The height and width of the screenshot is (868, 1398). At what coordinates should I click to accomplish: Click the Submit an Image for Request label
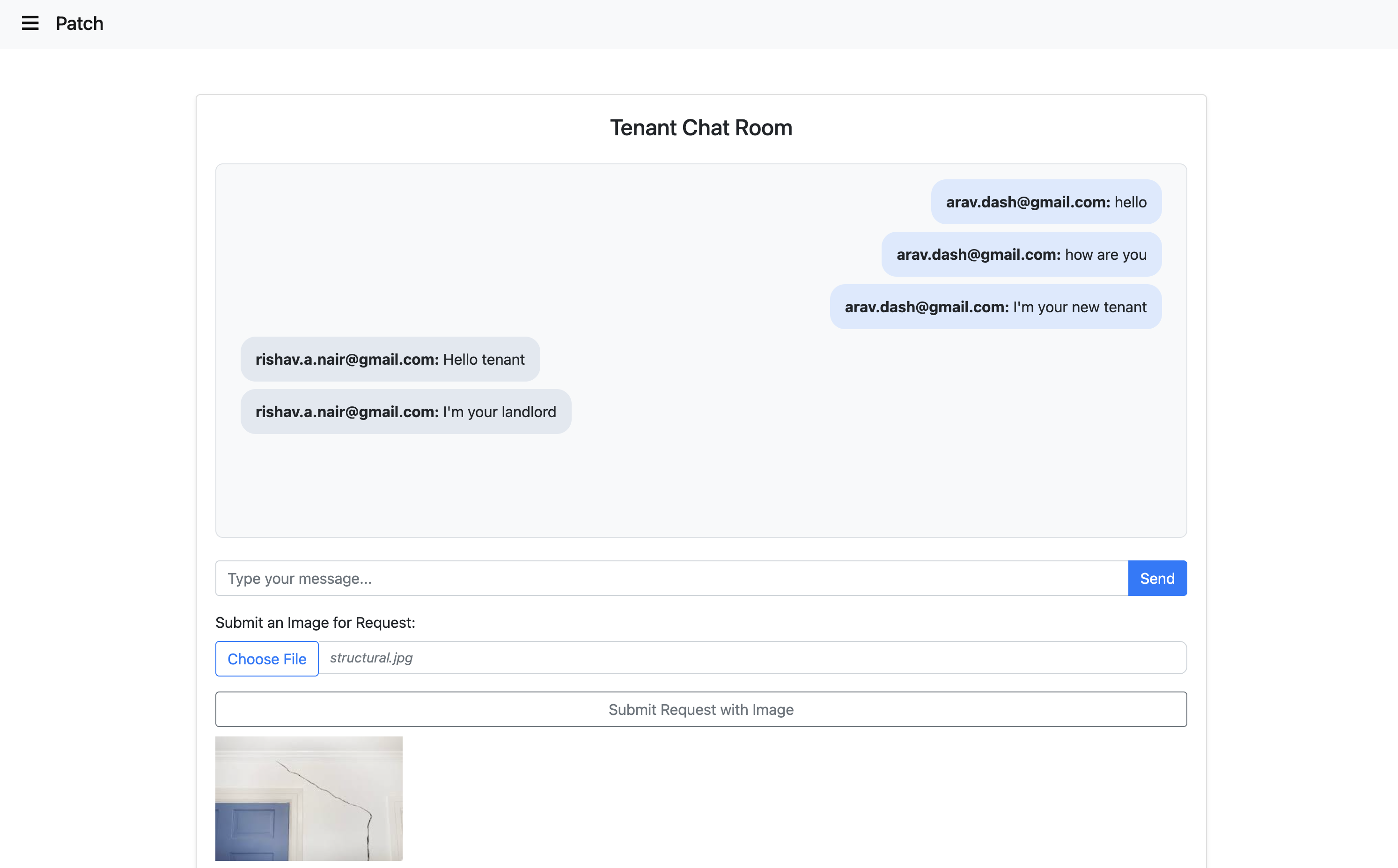tap(315, 622)
